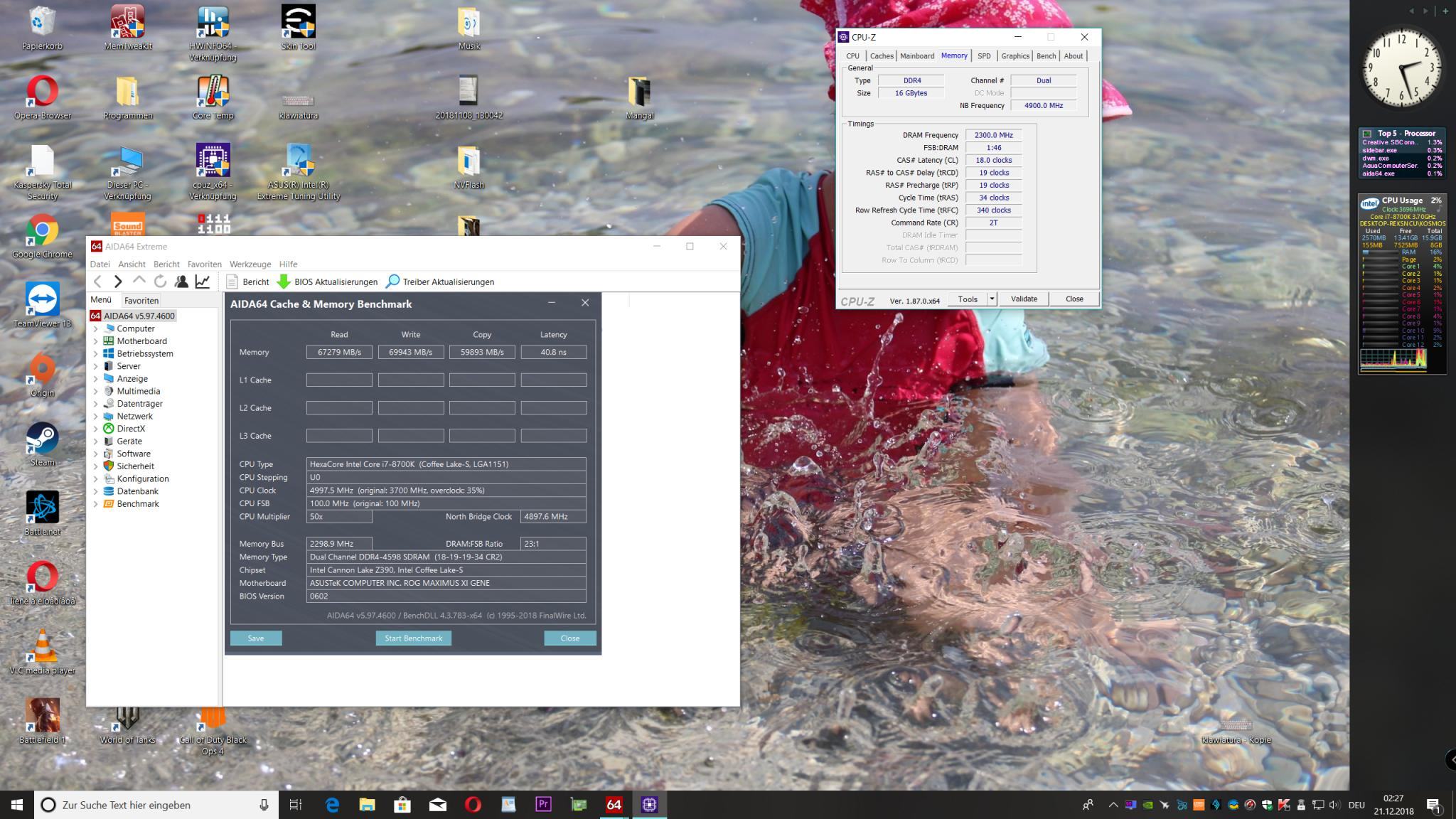Click the Memory Latency value 40.8 ns

[554, 352]
